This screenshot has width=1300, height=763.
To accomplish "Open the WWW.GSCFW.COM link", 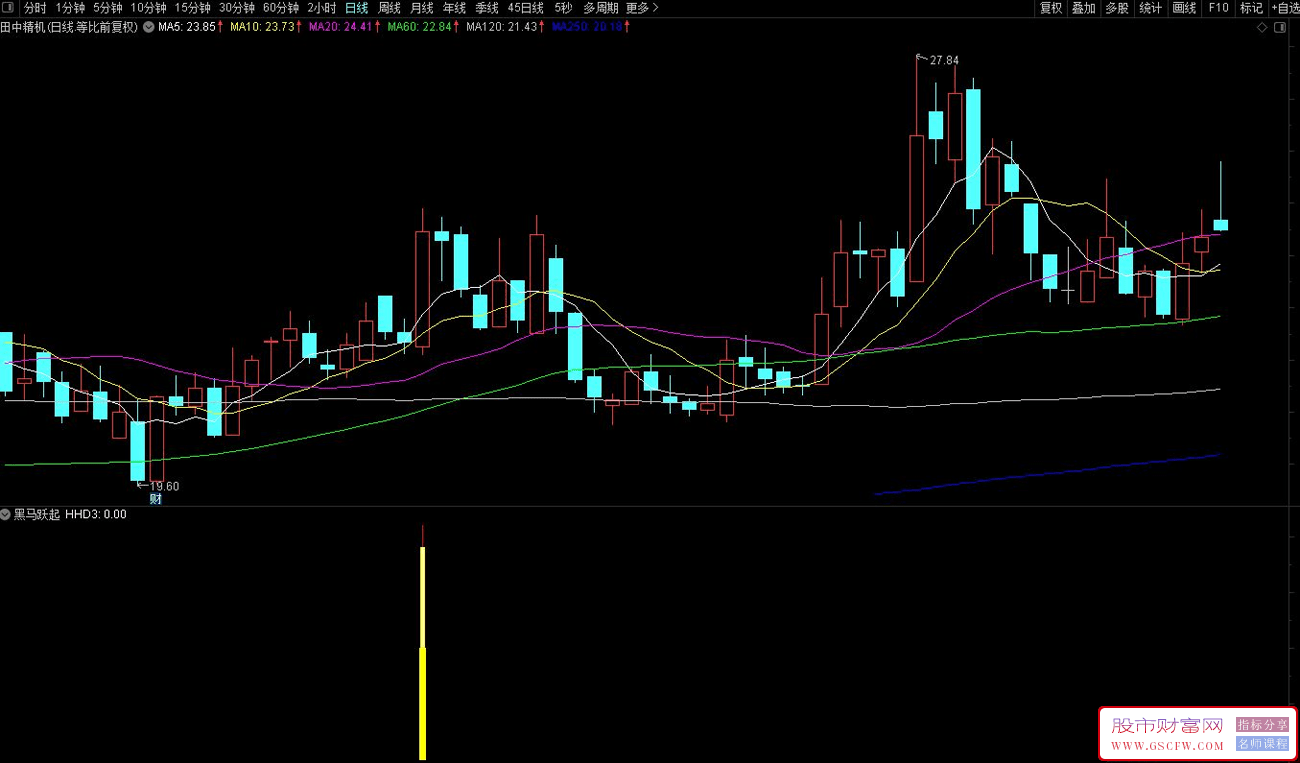I will click(x=1167, y=746).
